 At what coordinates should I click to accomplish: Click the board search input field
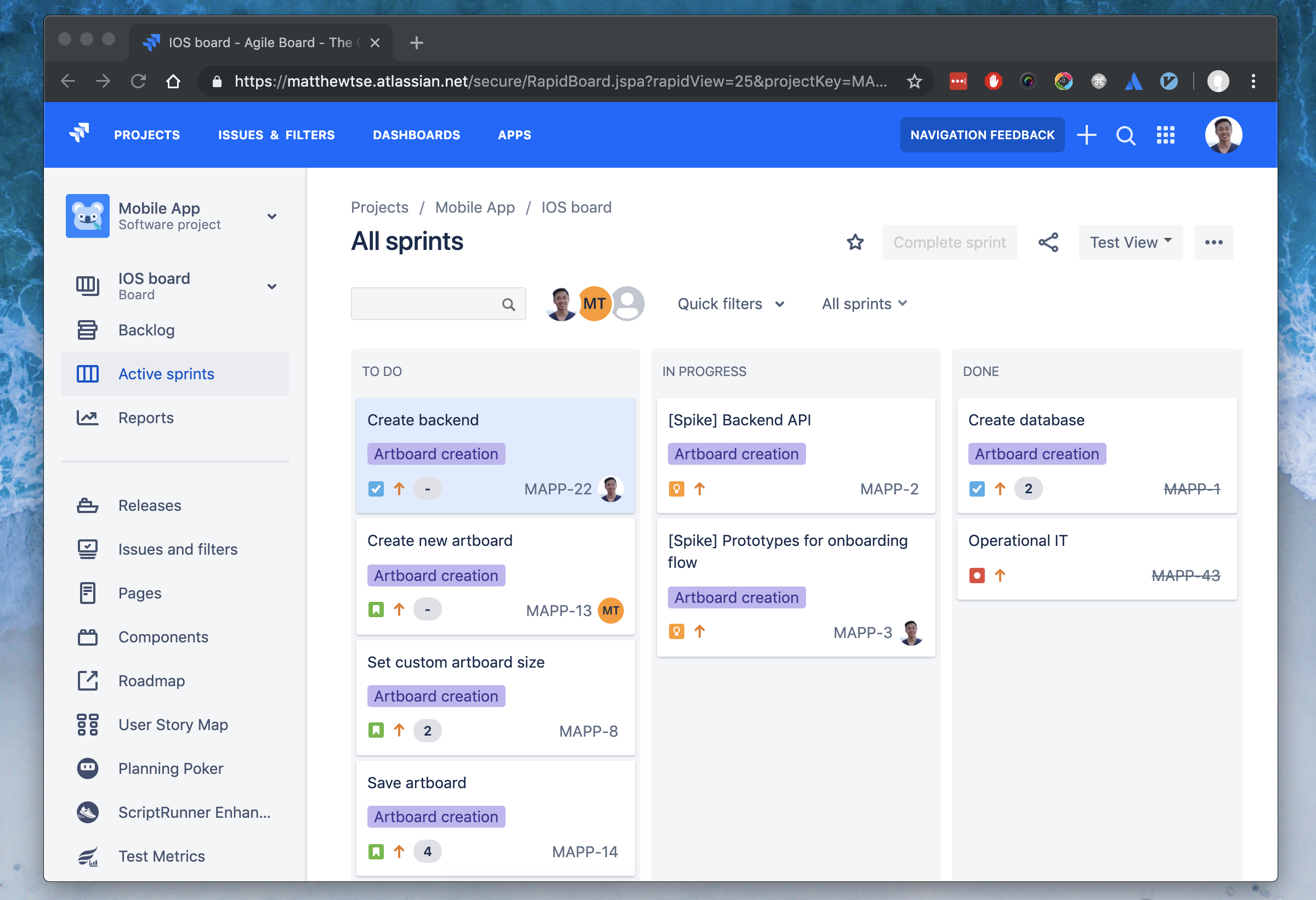pyautogui.click(x=438, y=304)
